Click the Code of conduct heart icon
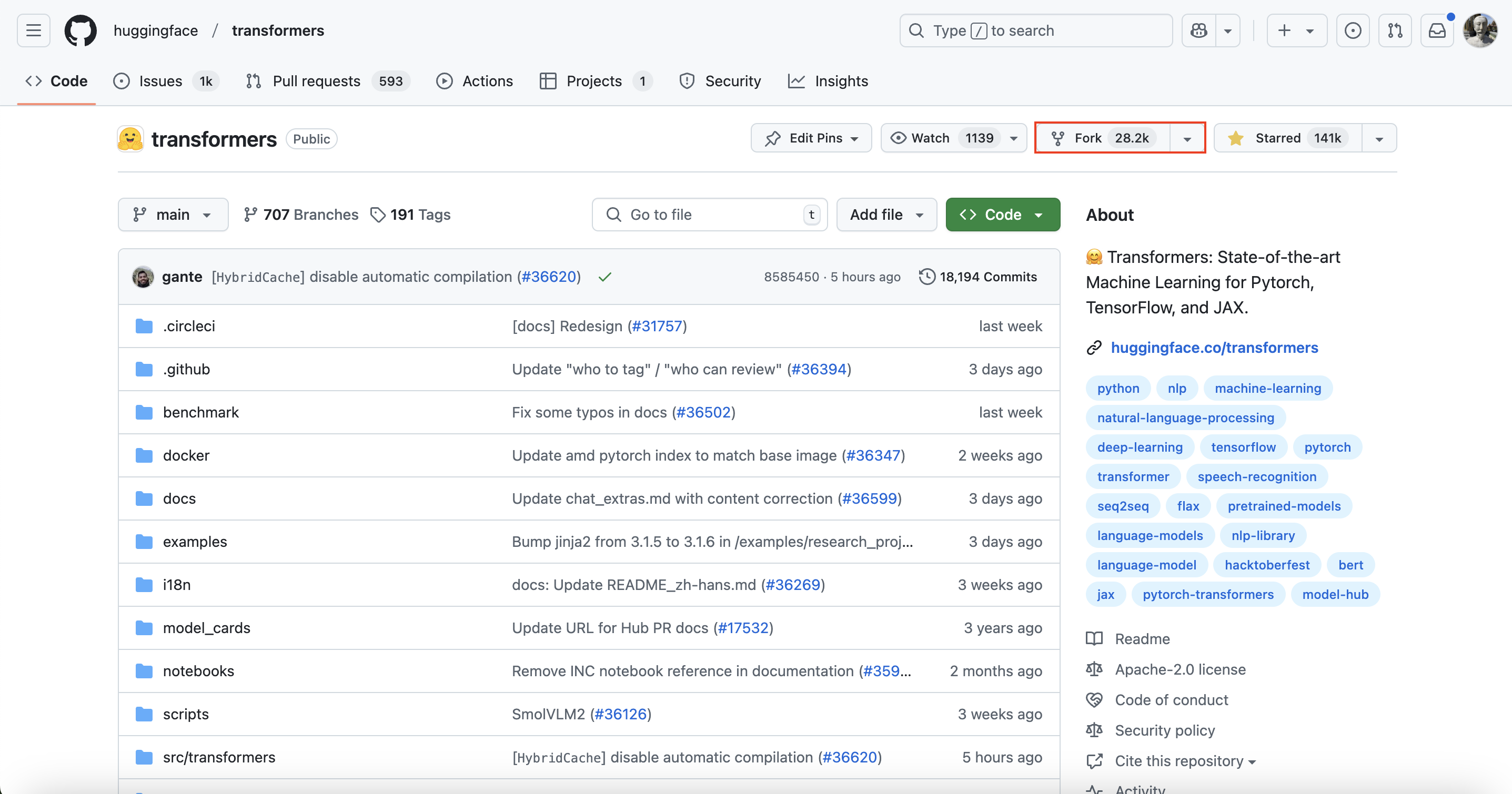The height and width of the screenshot is (794, 1512). [1095, 699]
